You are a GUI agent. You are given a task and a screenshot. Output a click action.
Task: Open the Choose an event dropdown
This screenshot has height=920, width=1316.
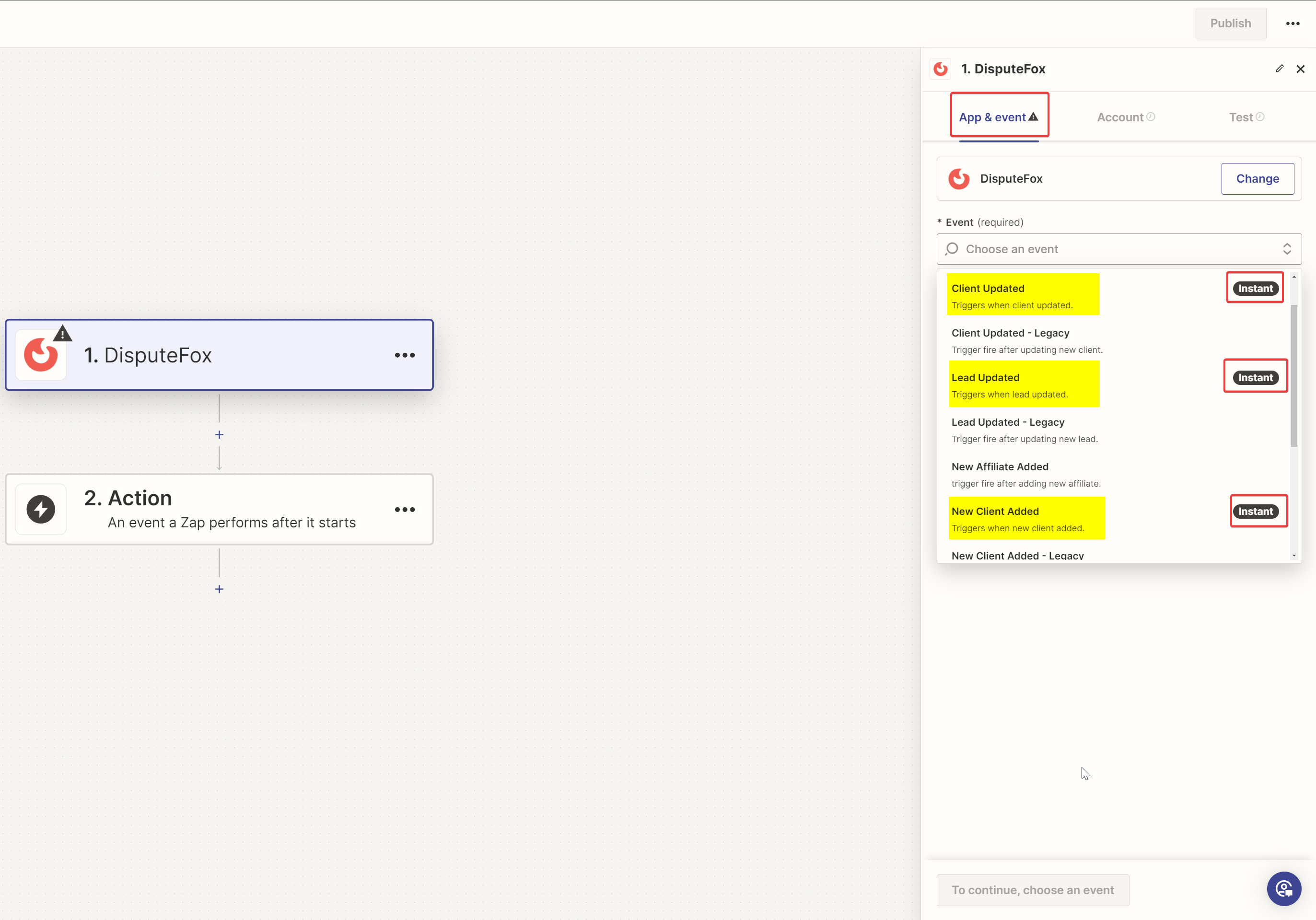pyautogui.click(x=1118, y=249)
